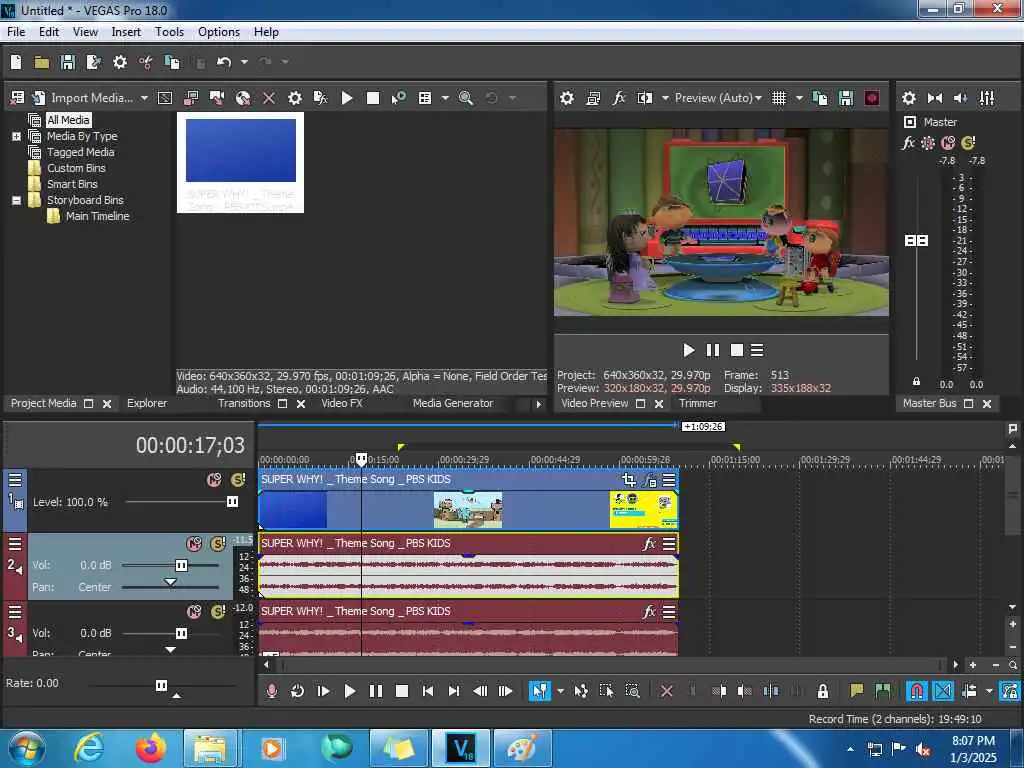The height and width of the screenshot is (768, 1024).
Task: Open Media Properties gear in Project Media
Action: pyautogui.click(x=295, y=98)
